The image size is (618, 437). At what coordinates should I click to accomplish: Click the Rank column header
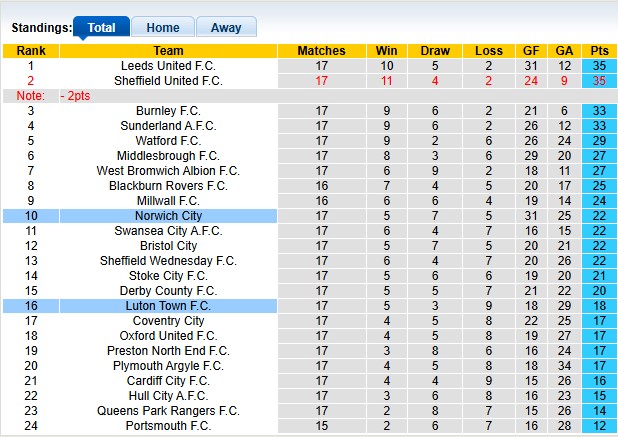pos(31,51)
